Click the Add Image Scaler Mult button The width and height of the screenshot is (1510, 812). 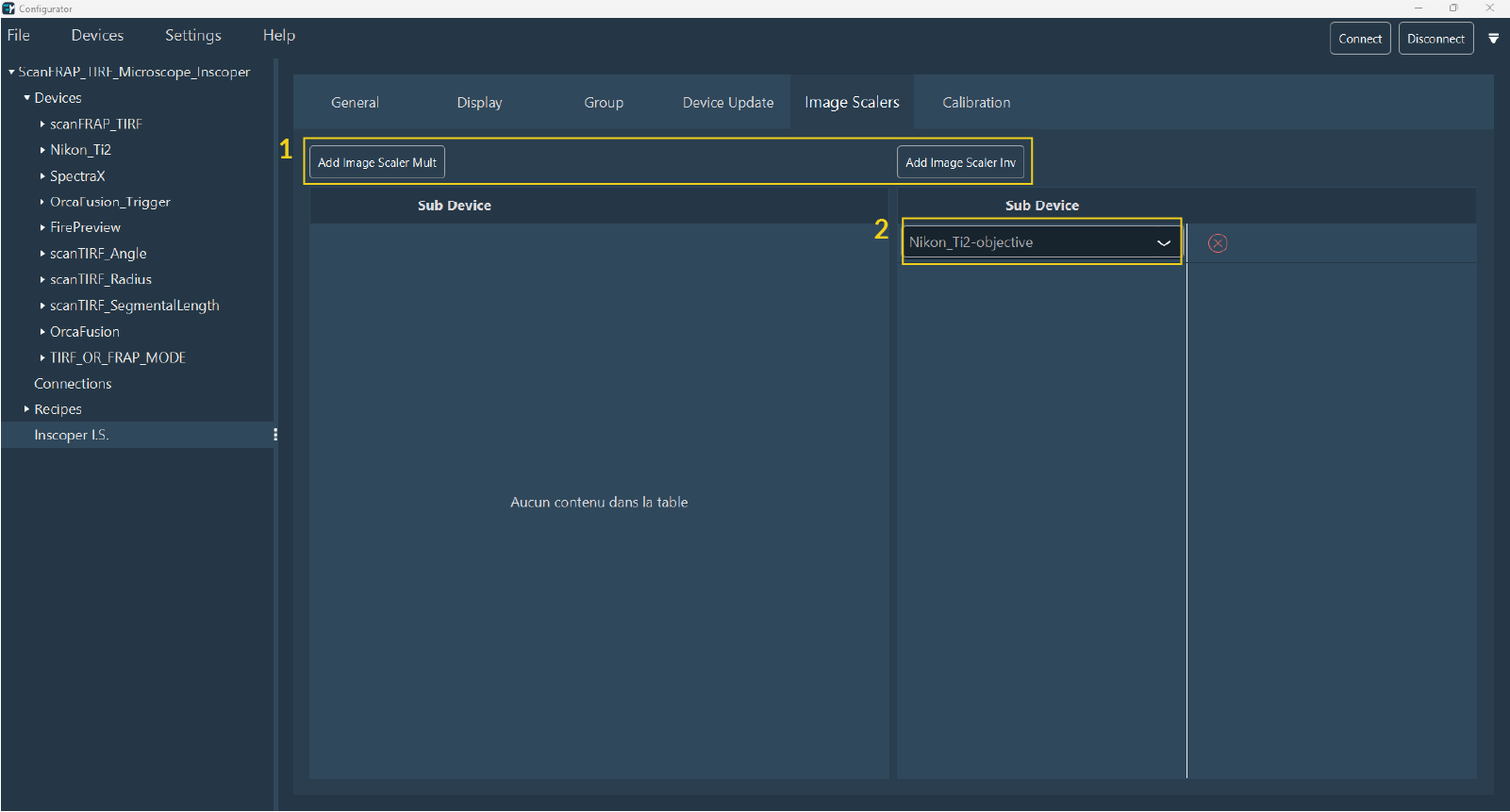click(x=376, y=162)
